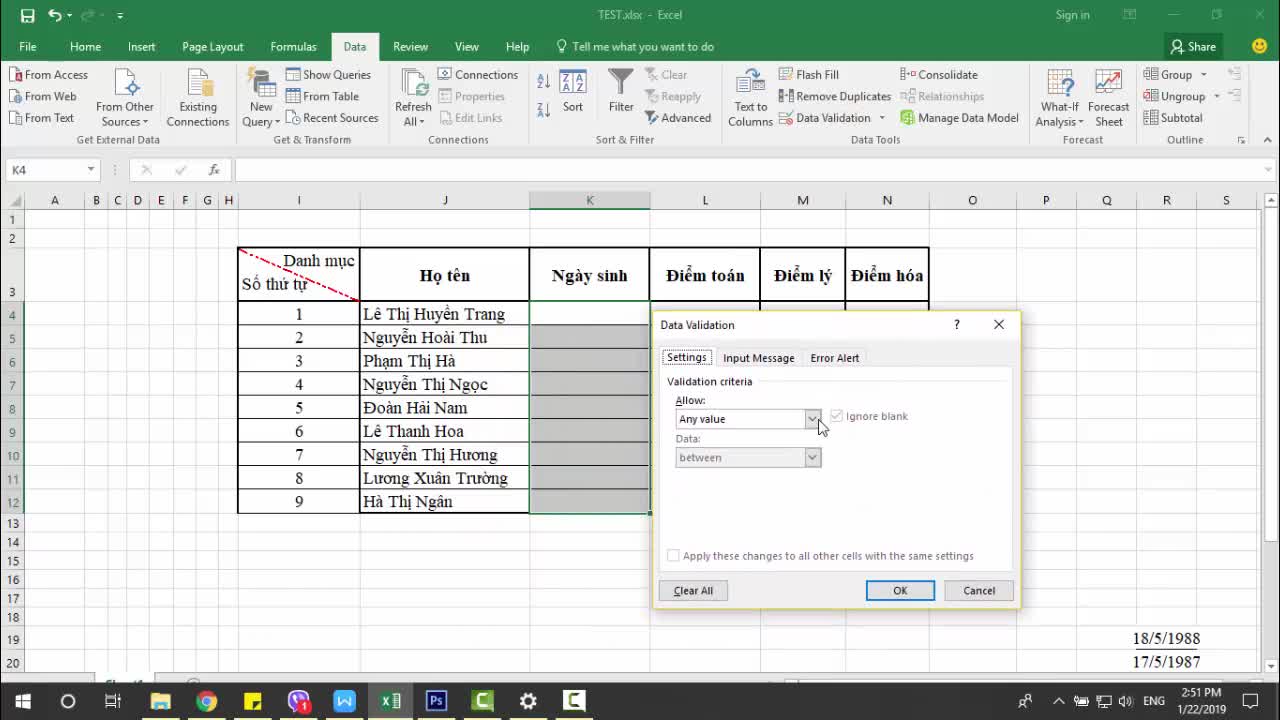1280x720 pixels.
Task: Switch to the Error Alert tab
Action: pos(834,358)
